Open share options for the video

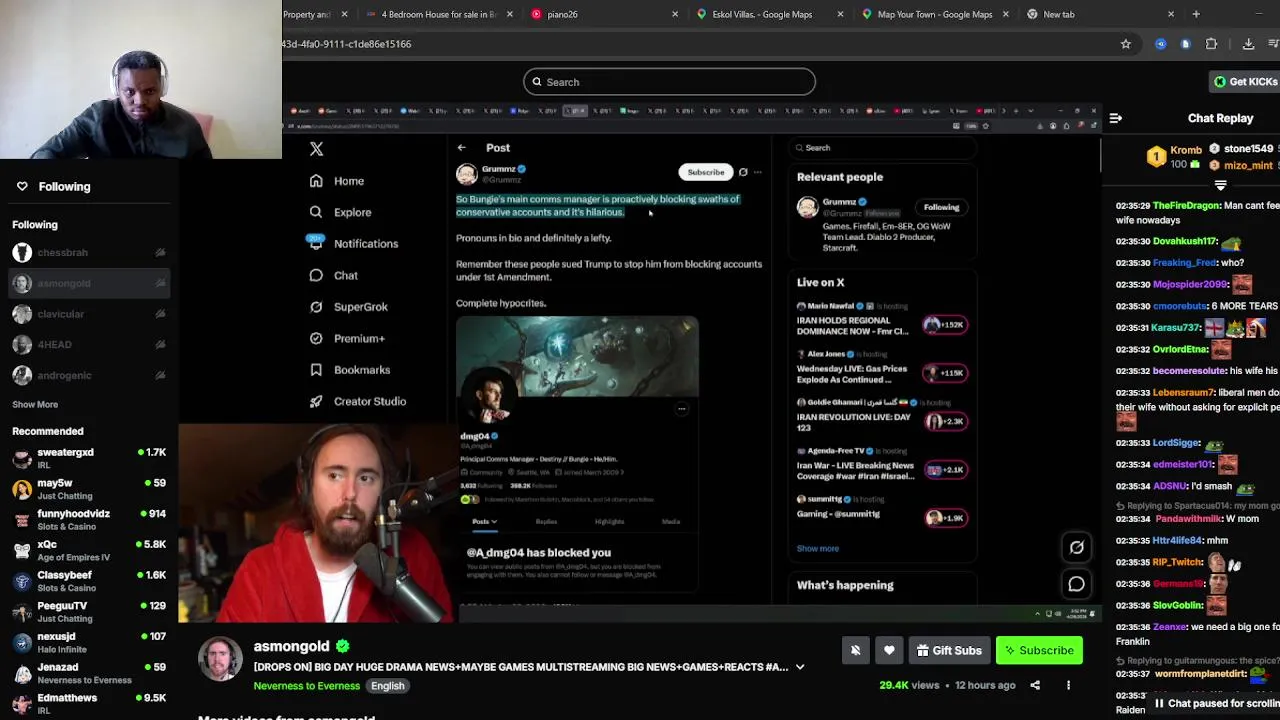(1035, 685)
